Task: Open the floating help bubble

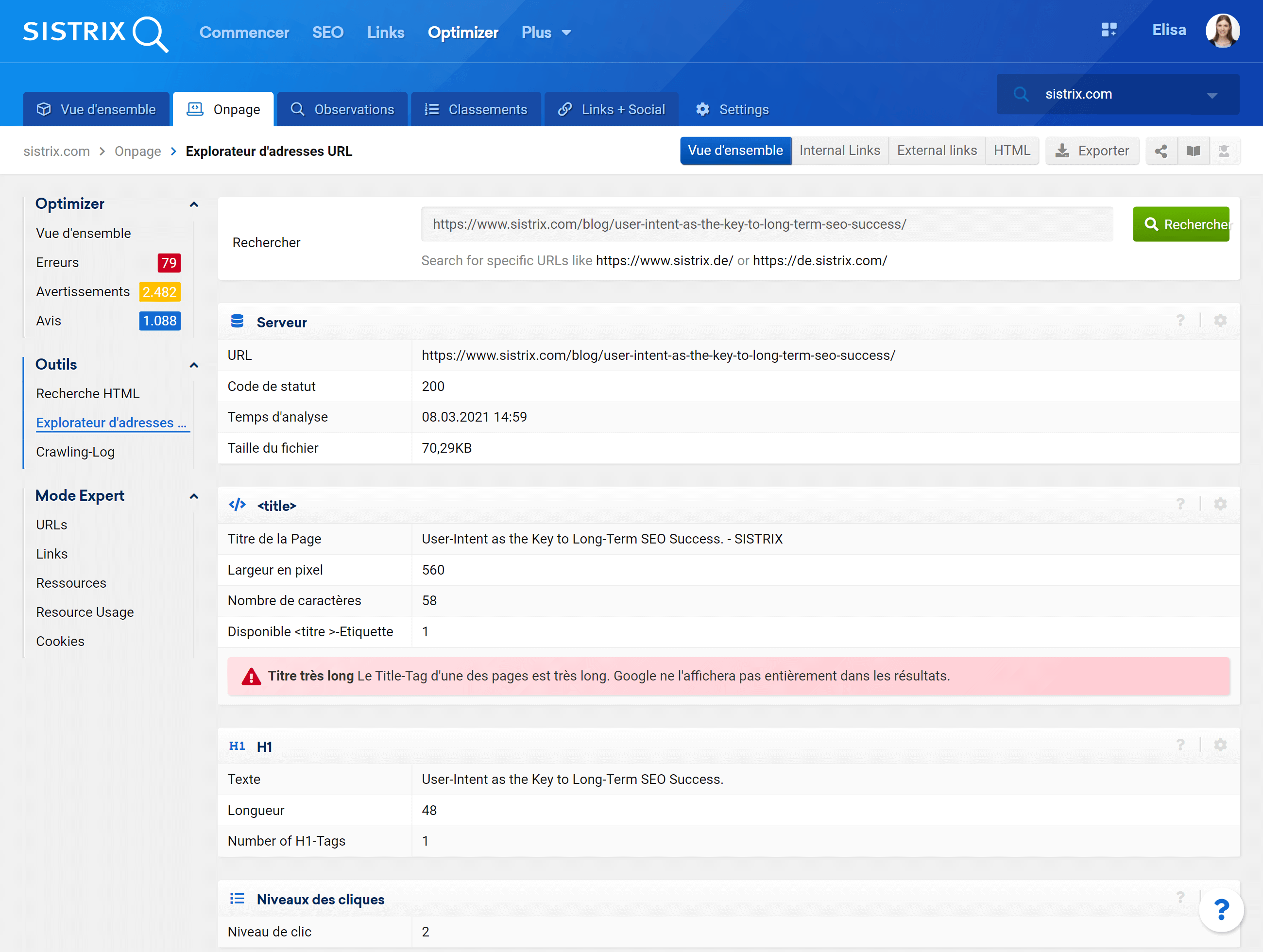Action: pyautogui.click(x=1221, y=910)
